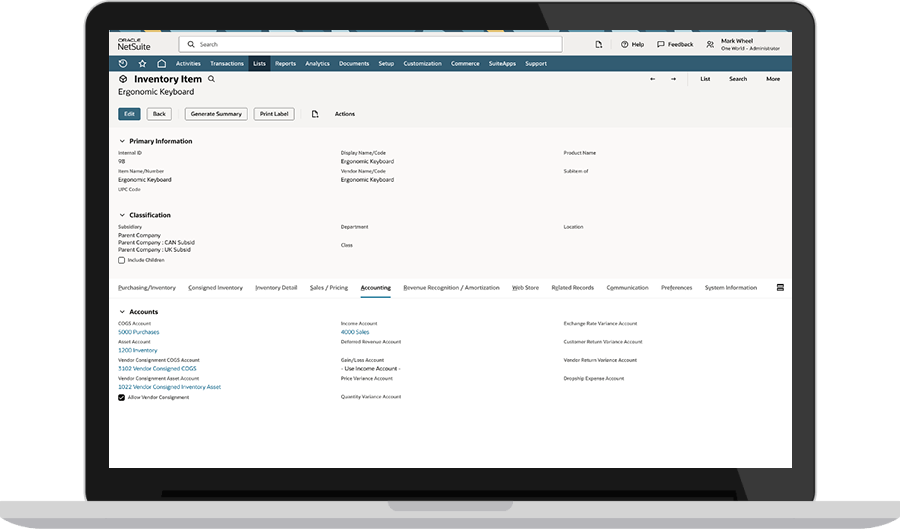
Task: Click the Parent Company : UK Subsid text
Action: point(154,250)
